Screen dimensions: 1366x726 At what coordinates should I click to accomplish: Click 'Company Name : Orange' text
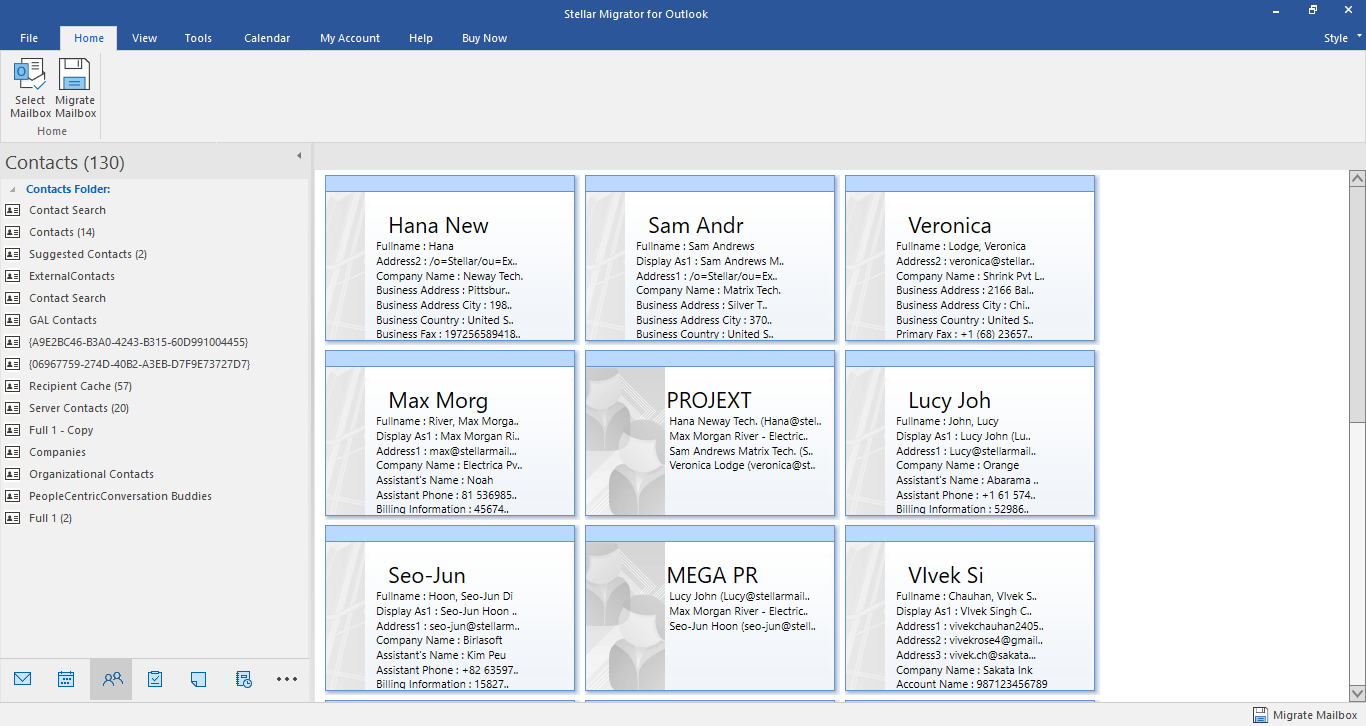958,465
